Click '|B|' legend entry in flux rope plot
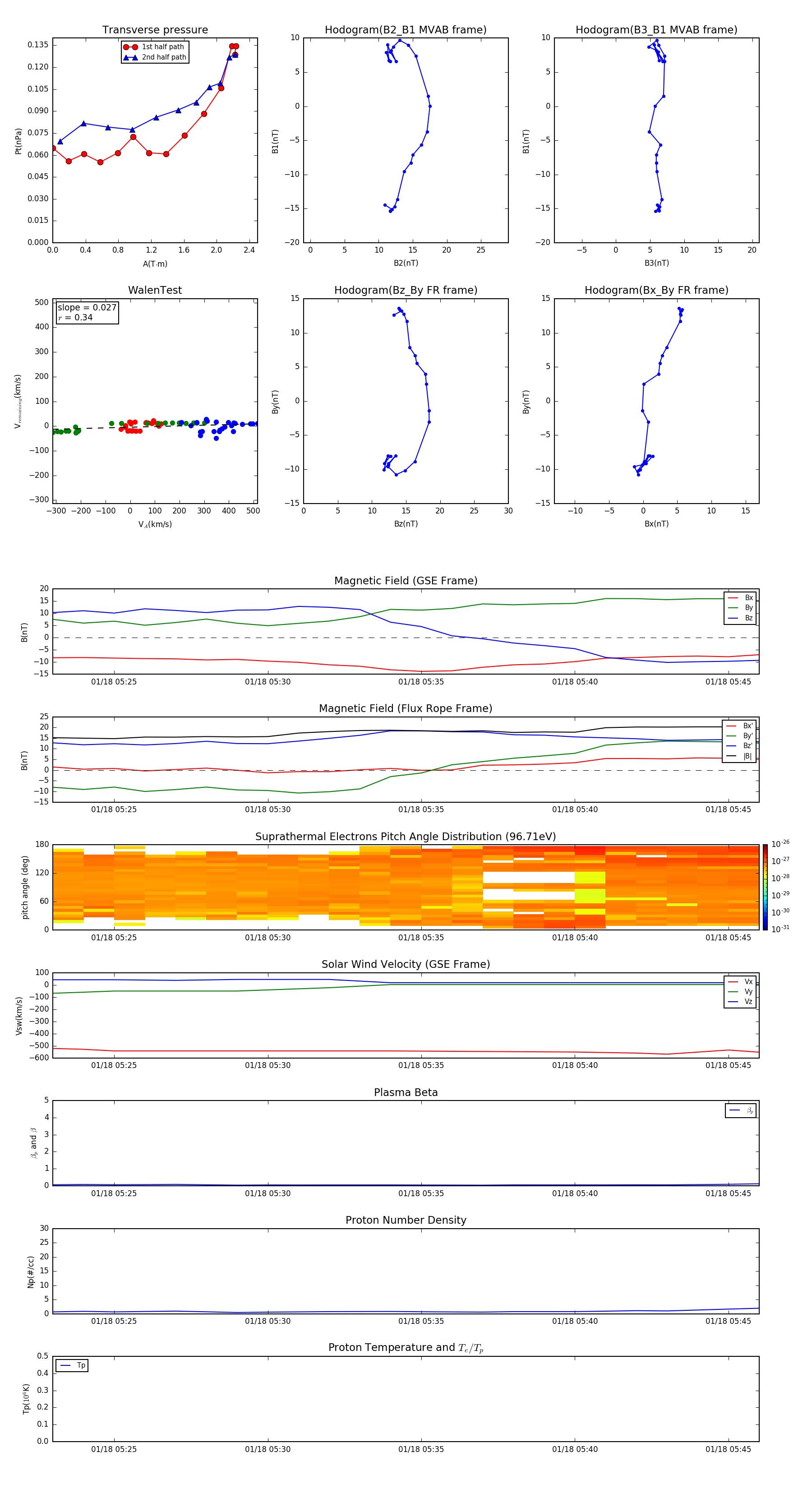Viewport: 812px width, 1489px height. pos(739,756)
